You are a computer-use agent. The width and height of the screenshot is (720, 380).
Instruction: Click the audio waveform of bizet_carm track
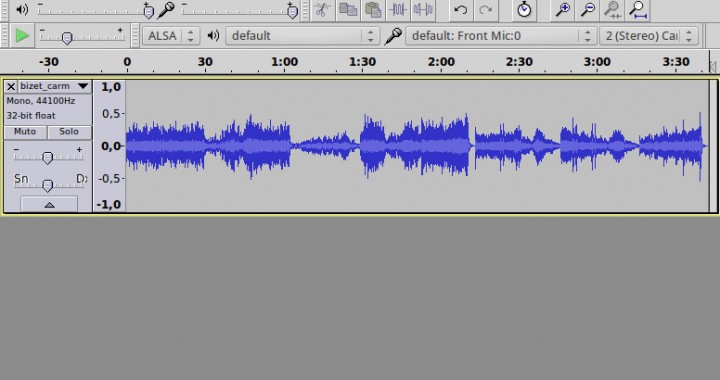point(416,146)
